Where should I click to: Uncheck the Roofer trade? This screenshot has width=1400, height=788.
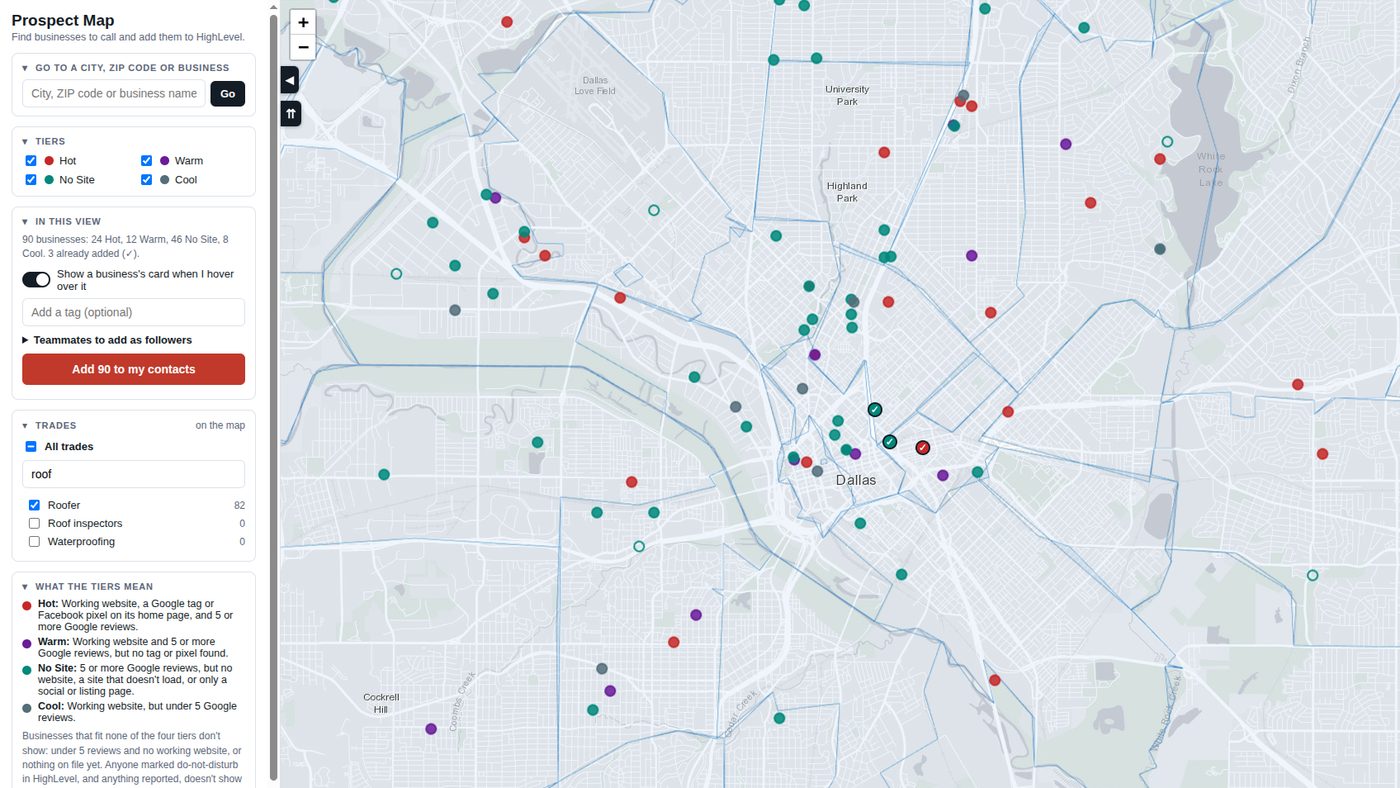pyautogui.click(x=35, y=505)
